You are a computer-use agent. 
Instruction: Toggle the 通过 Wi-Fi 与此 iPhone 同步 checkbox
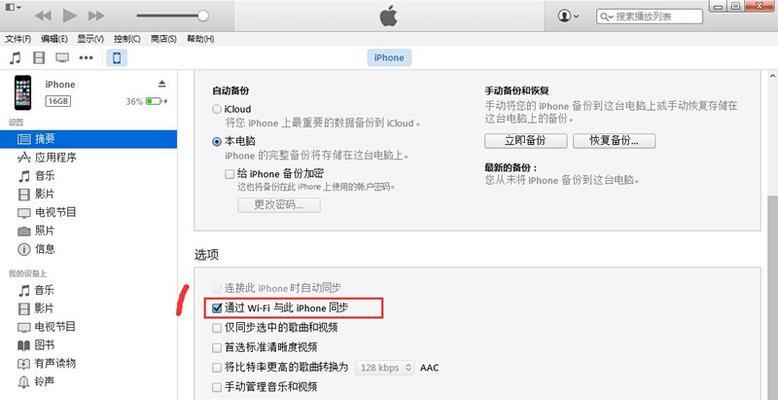(216, 308)
